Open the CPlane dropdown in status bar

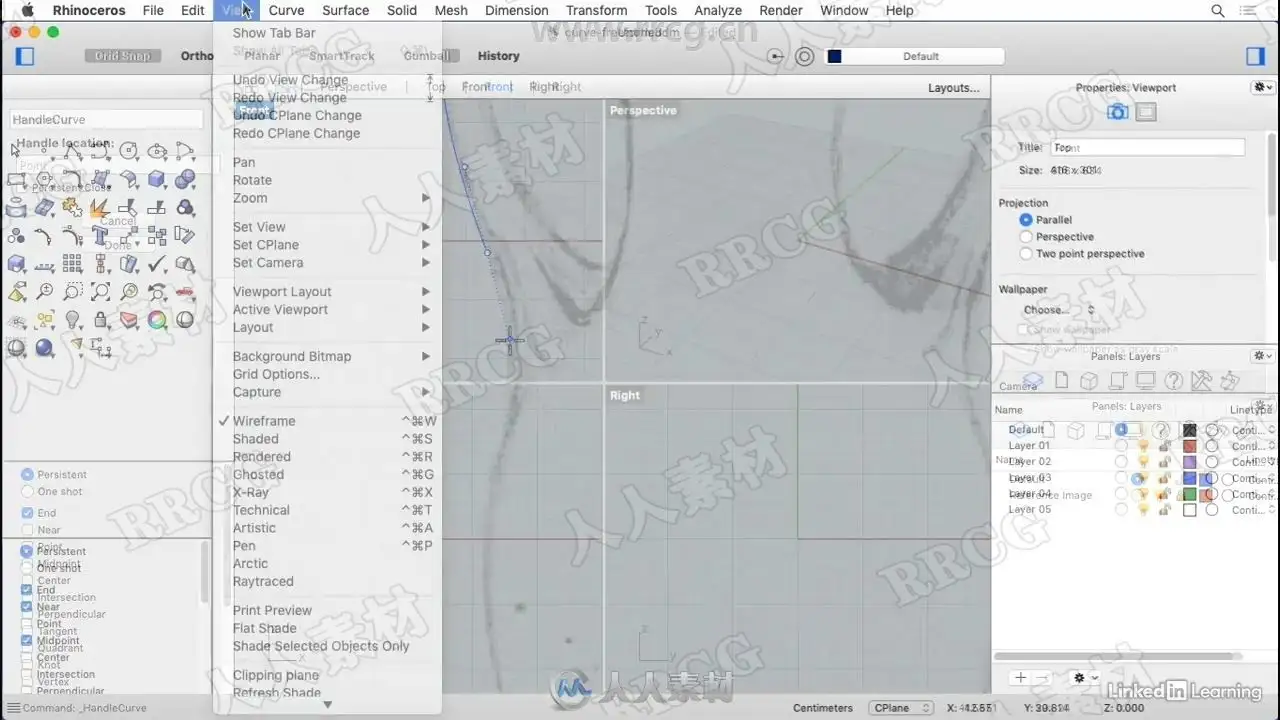[x=900, y=708]
